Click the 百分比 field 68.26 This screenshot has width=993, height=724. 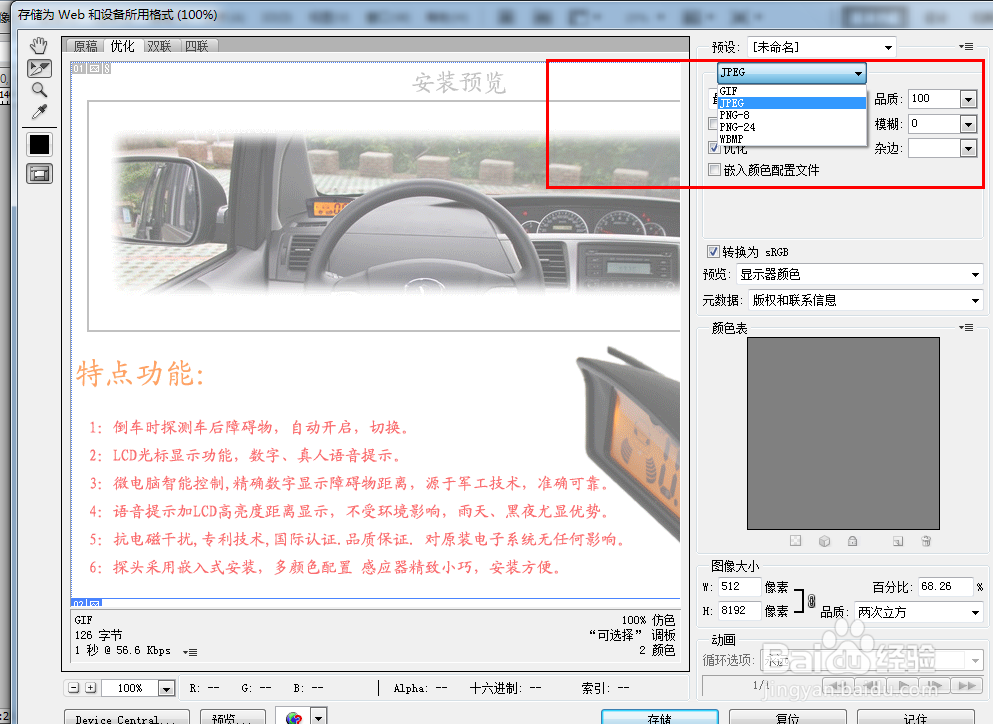[x=945, y=587]
